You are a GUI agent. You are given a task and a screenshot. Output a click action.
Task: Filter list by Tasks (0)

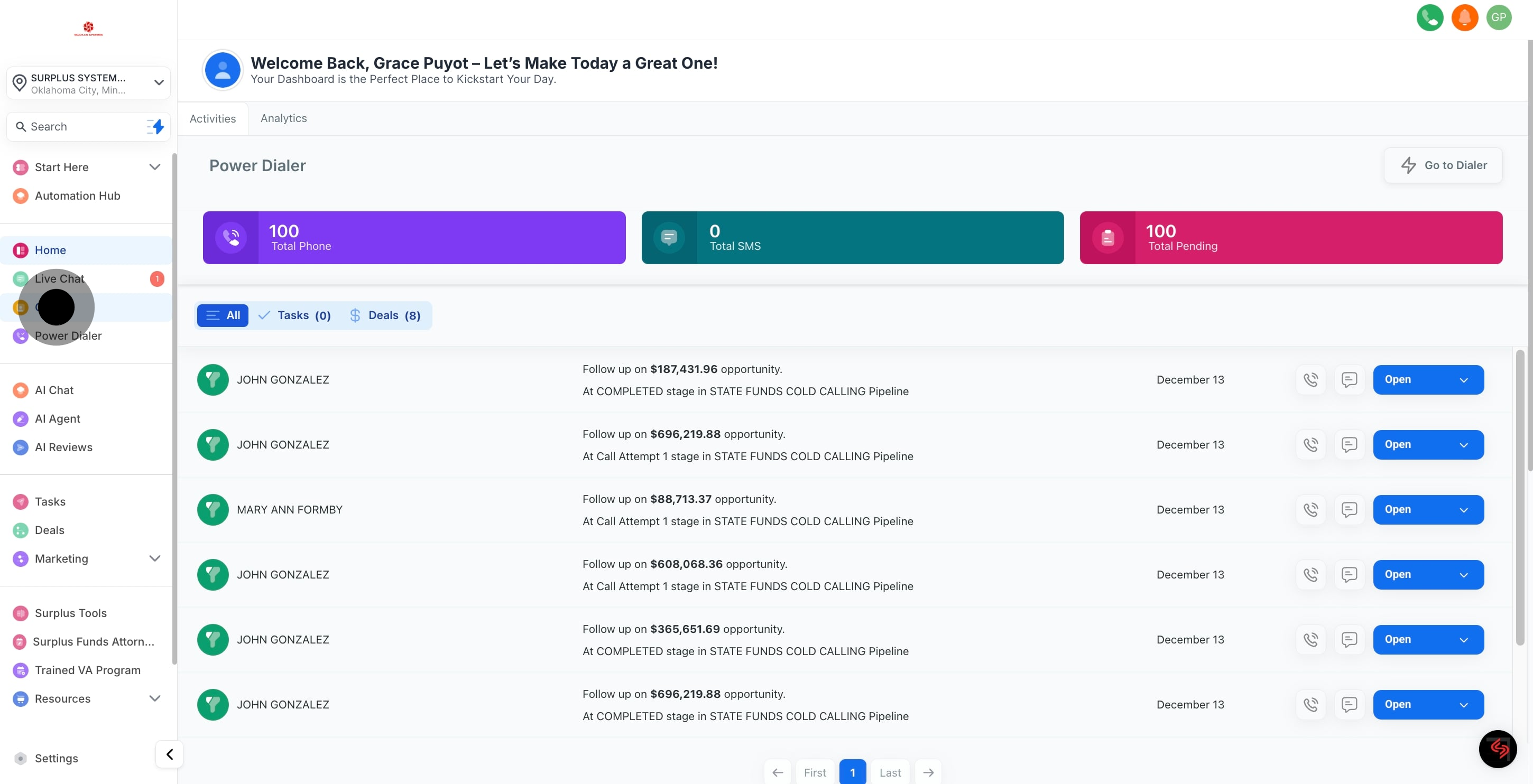tap(295, 315)
